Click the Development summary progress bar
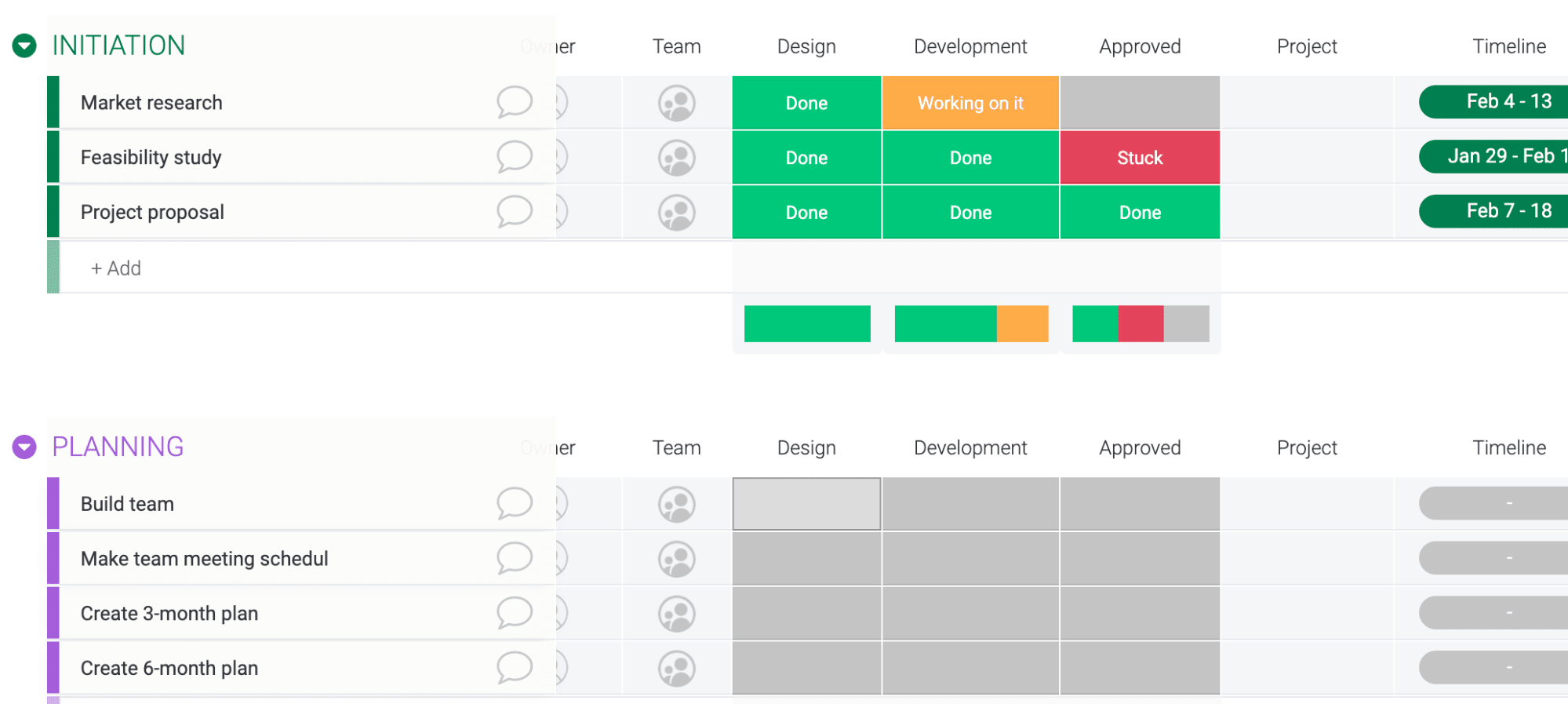This screenshot has width=1568, height=704. [971, 323]
